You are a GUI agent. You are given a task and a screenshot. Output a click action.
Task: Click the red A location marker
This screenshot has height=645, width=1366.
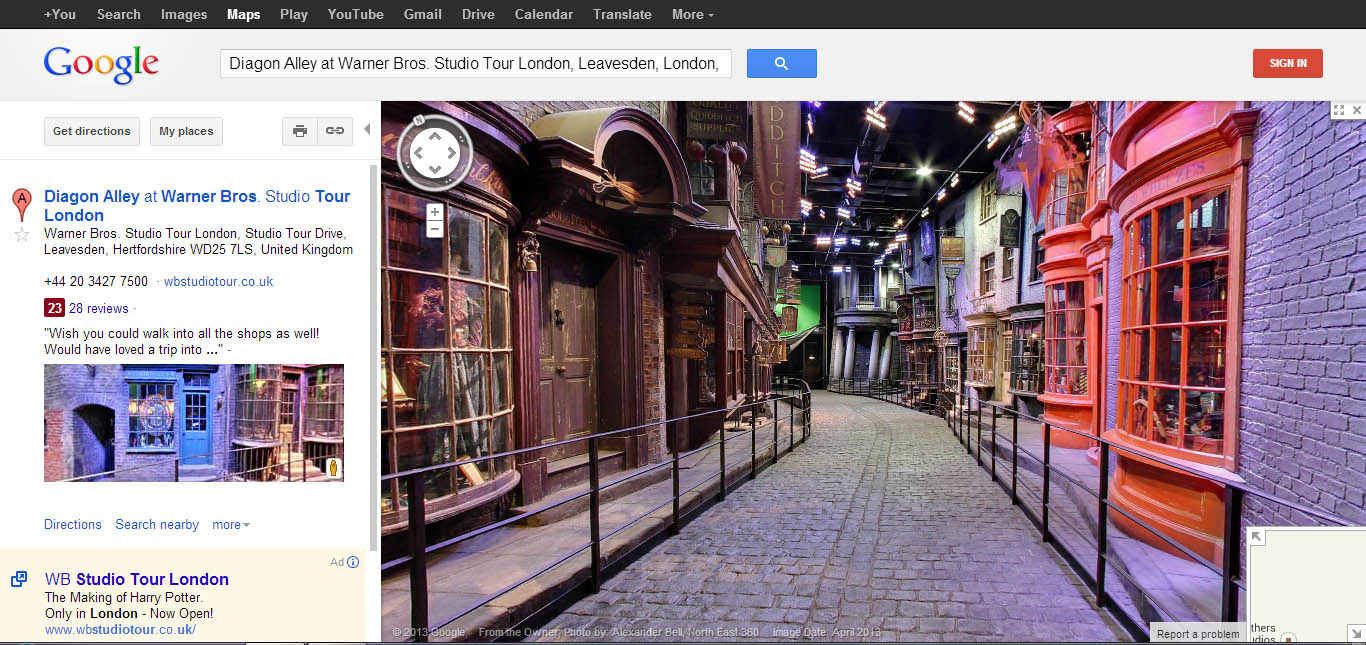click(x=21, y=204)
